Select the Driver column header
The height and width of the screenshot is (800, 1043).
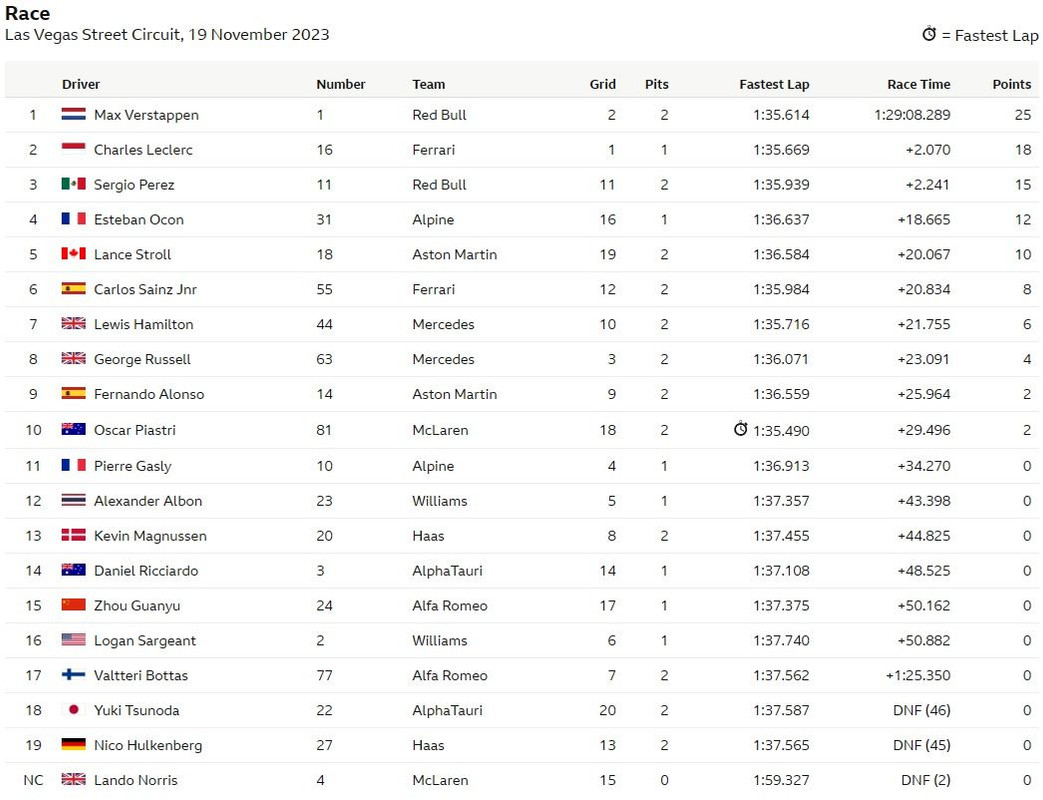click(x=80, y=84)
